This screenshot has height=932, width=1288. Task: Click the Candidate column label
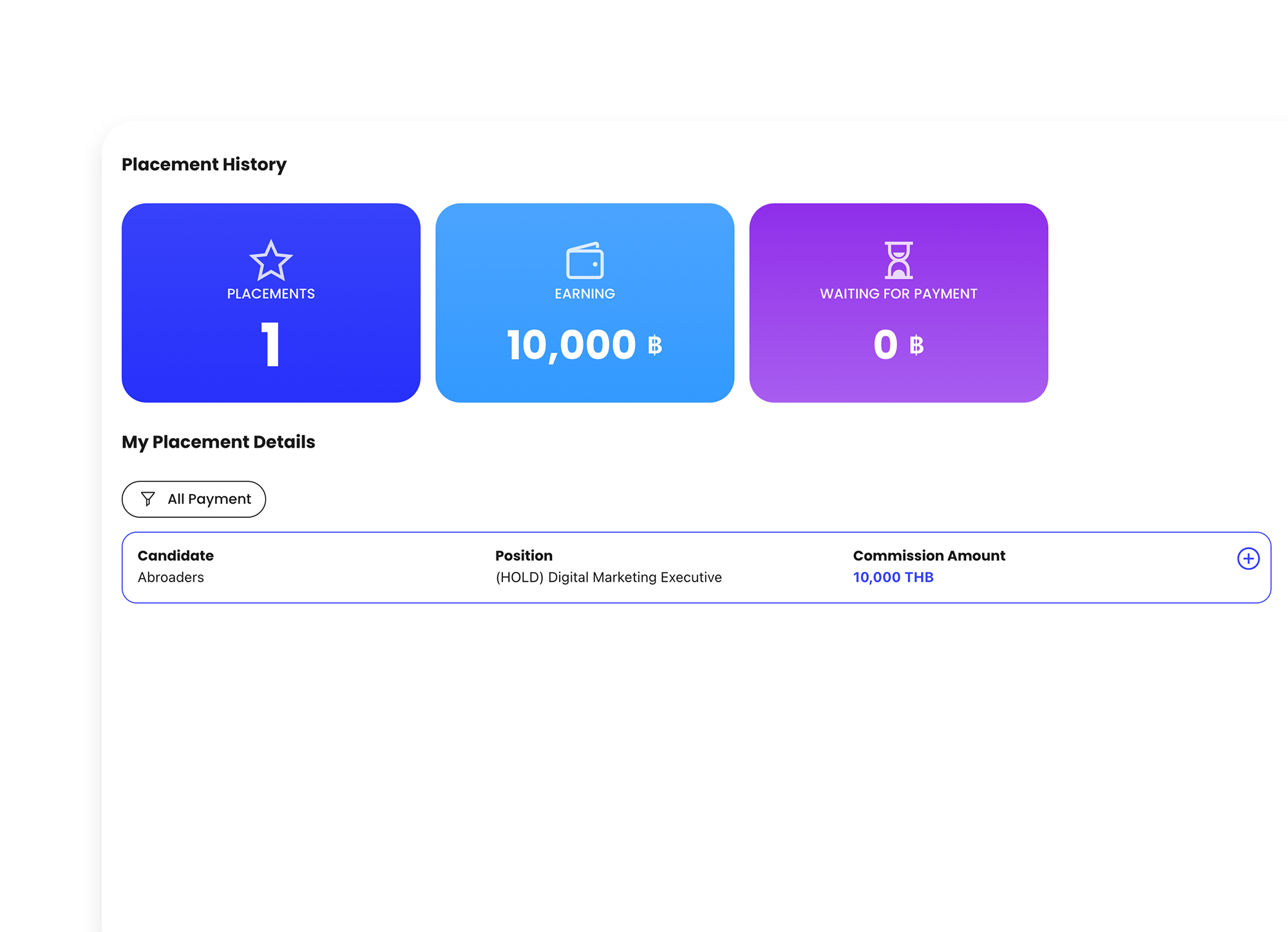[x=175, y=555]
